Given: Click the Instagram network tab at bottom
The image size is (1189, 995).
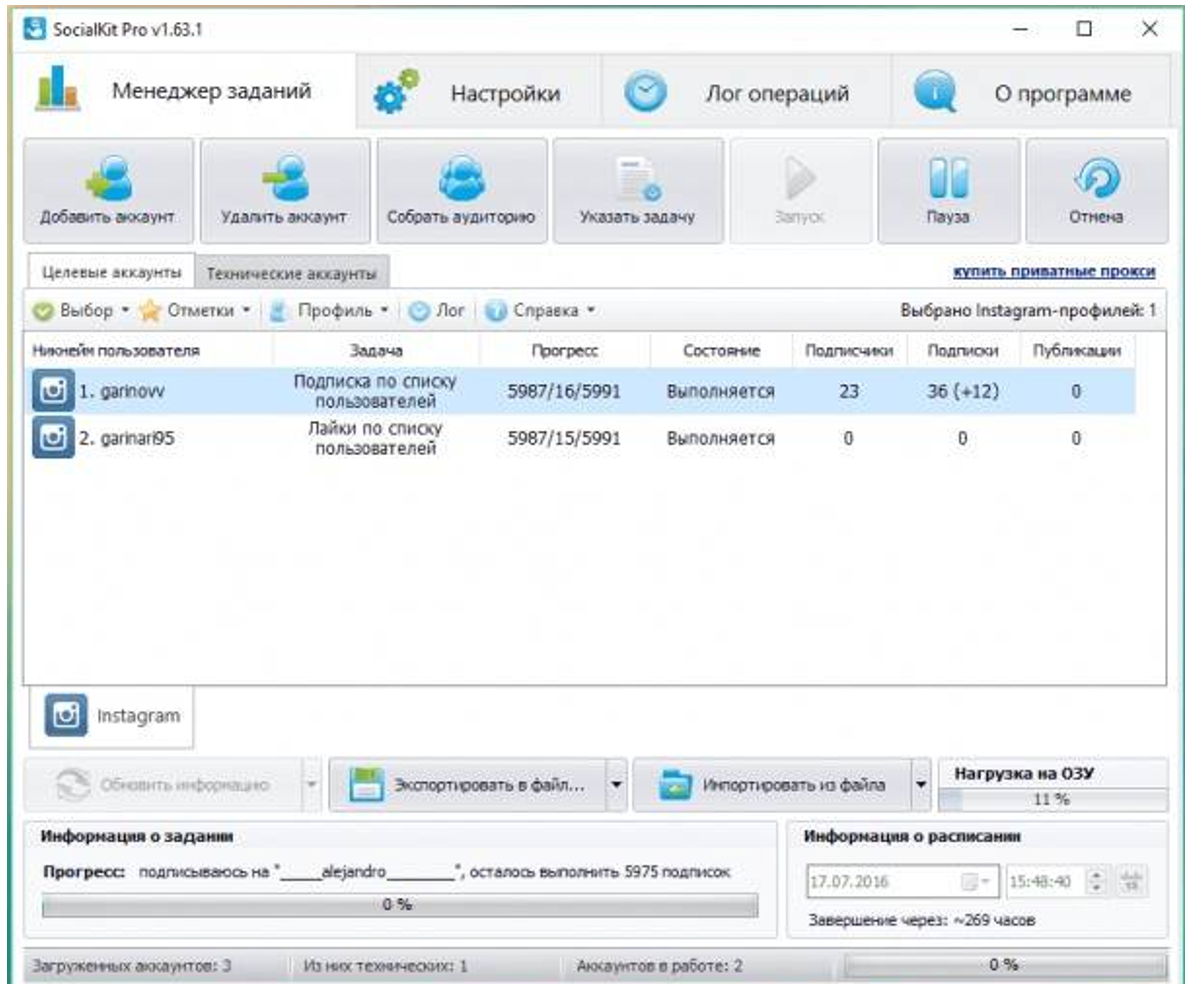Looking at the screenshot, I should tap(111, 716).
